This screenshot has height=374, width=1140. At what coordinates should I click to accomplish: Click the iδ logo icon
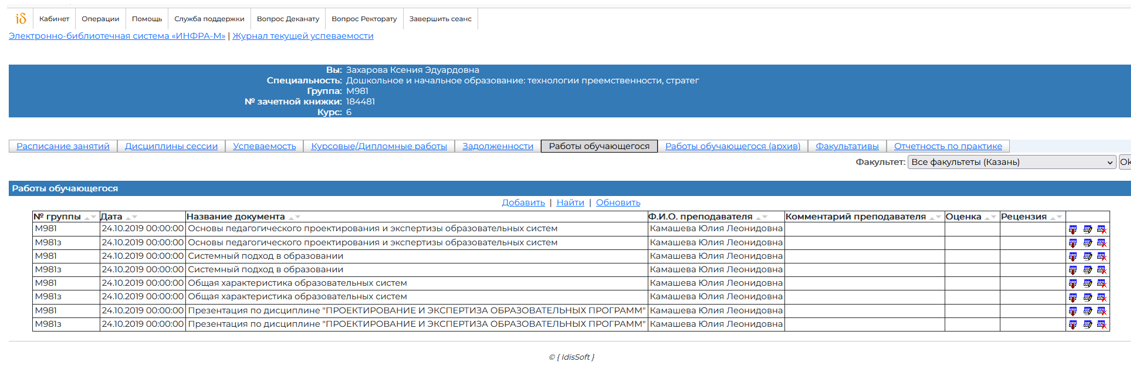pyautogui.click(x=20, y=19)
